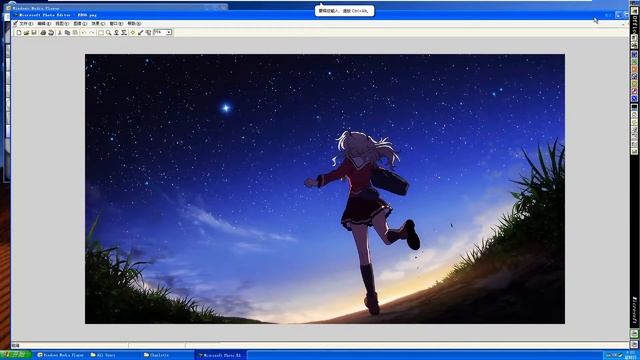Click the Undo toolbar icon

coord(83,33)
